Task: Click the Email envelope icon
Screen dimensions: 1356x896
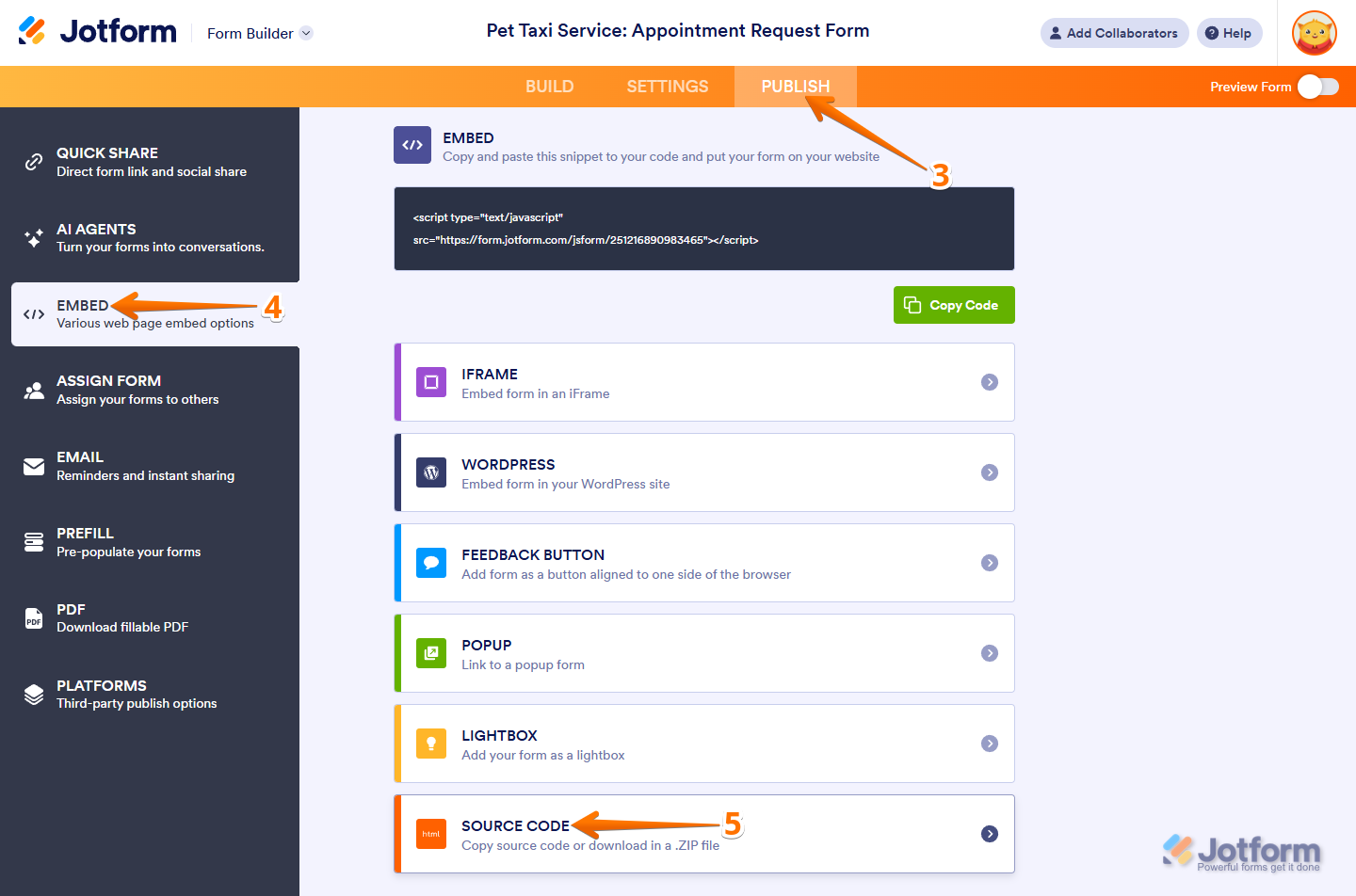Action: [34, 467]
